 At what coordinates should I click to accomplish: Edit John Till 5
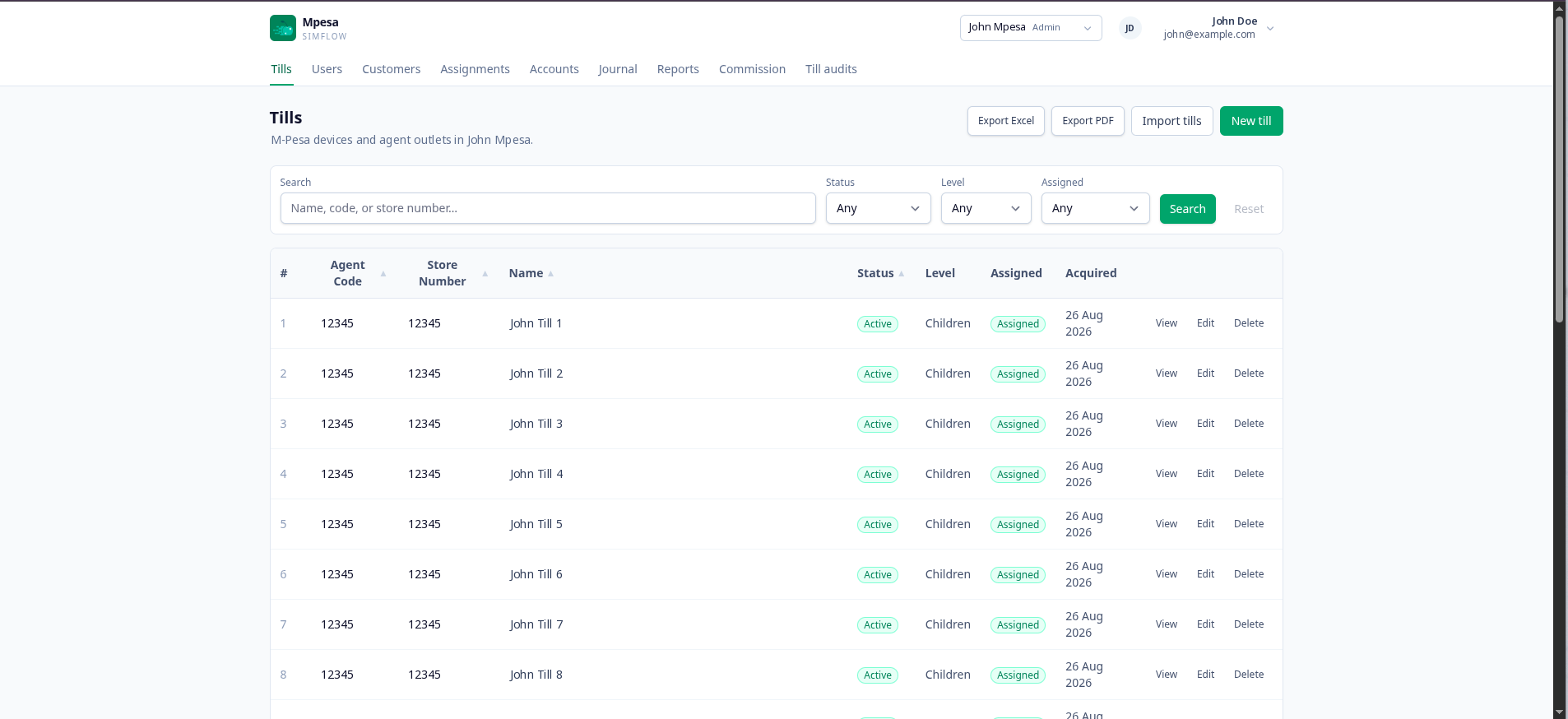click(1205, 524)
